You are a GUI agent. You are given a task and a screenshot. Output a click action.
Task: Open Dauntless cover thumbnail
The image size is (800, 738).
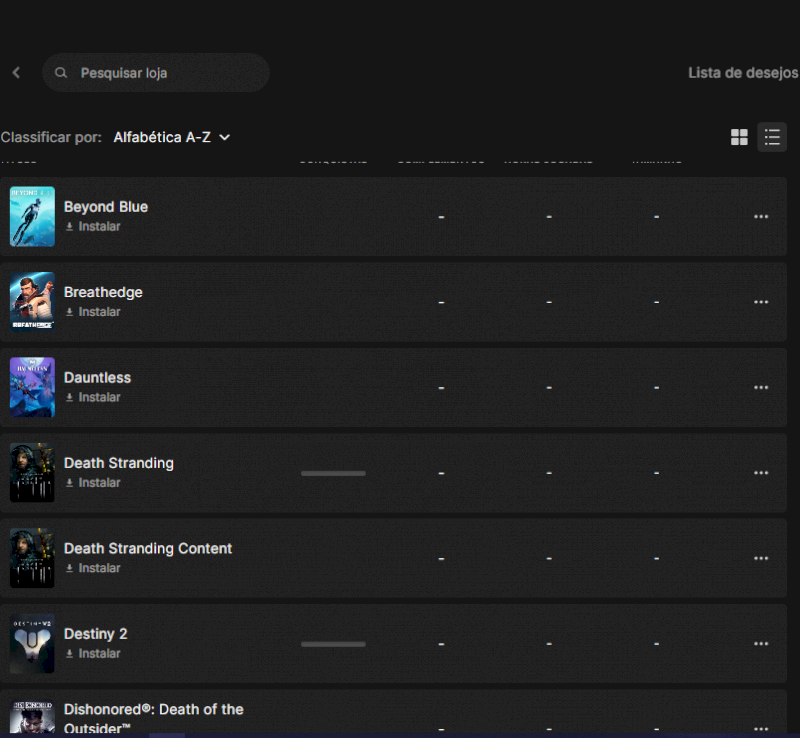[x=32, y=387]
